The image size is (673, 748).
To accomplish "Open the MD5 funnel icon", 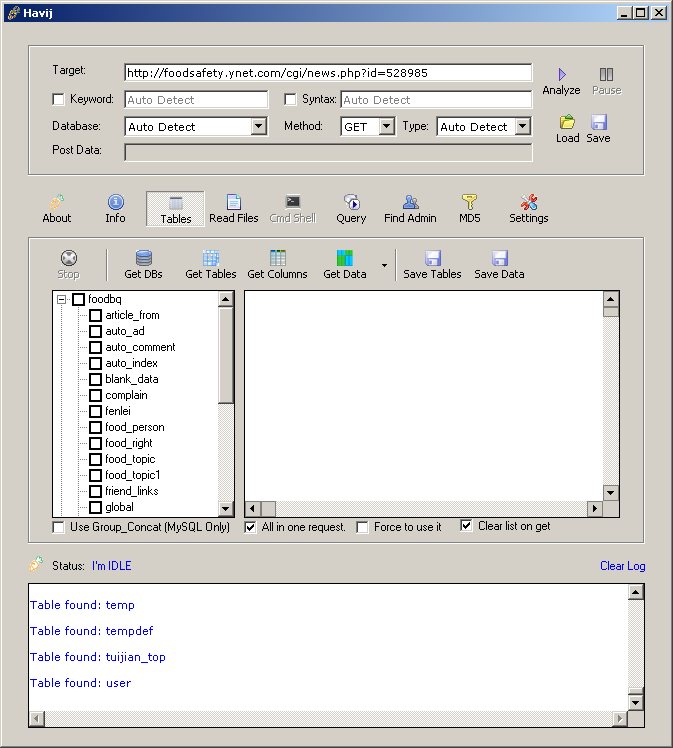I will [469, 202].
